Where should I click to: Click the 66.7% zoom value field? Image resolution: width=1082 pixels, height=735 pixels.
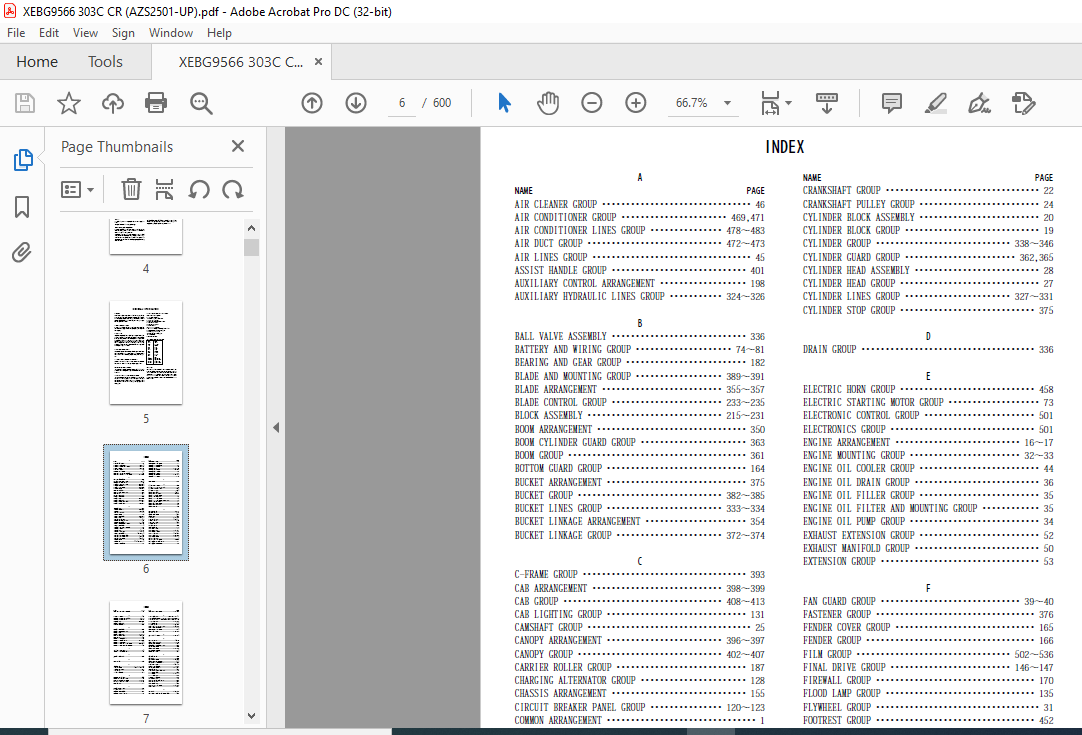point(691,103)
